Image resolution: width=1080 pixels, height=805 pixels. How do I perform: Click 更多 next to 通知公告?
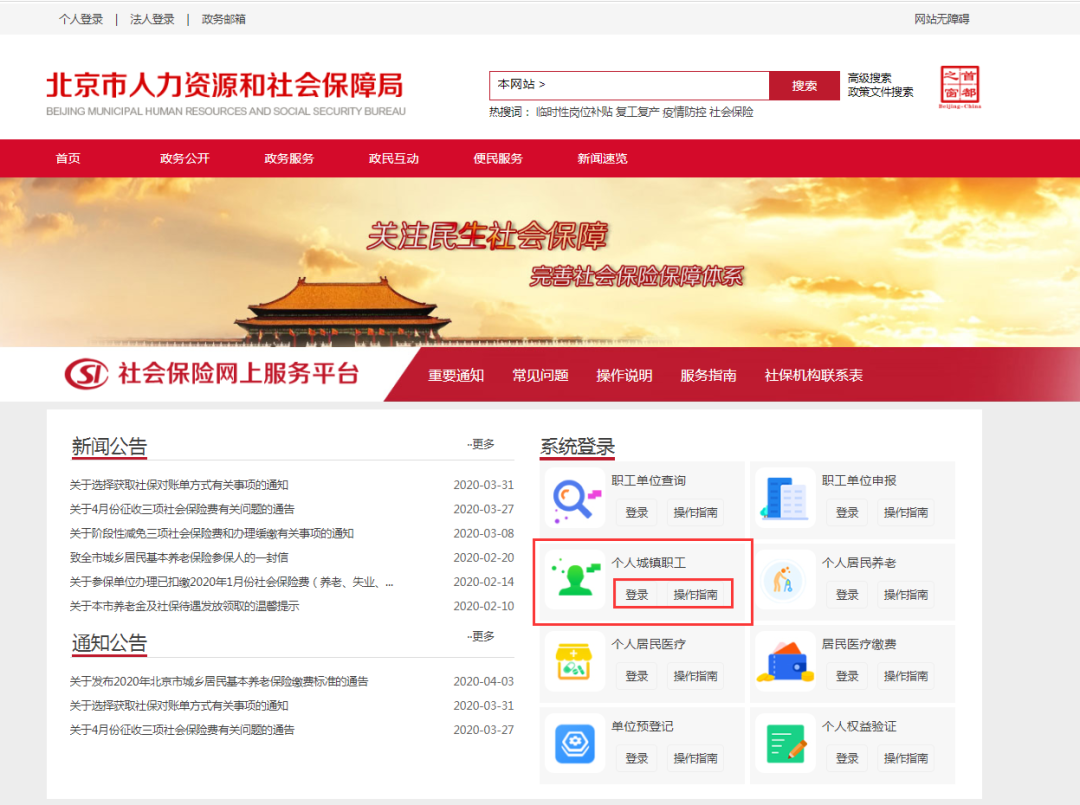point(481,636)
